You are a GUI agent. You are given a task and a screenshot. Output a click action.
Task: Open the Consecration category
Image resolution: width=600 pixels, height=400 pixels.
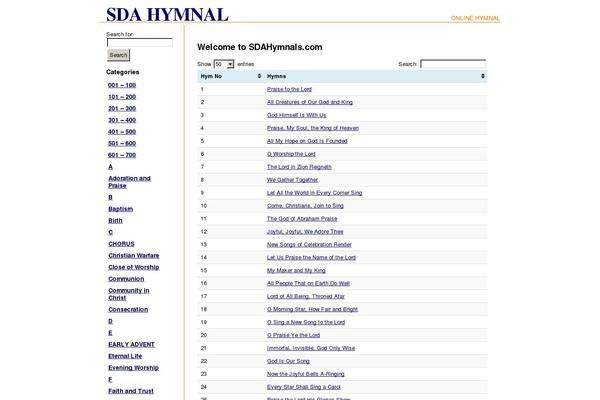click(128, 309)
